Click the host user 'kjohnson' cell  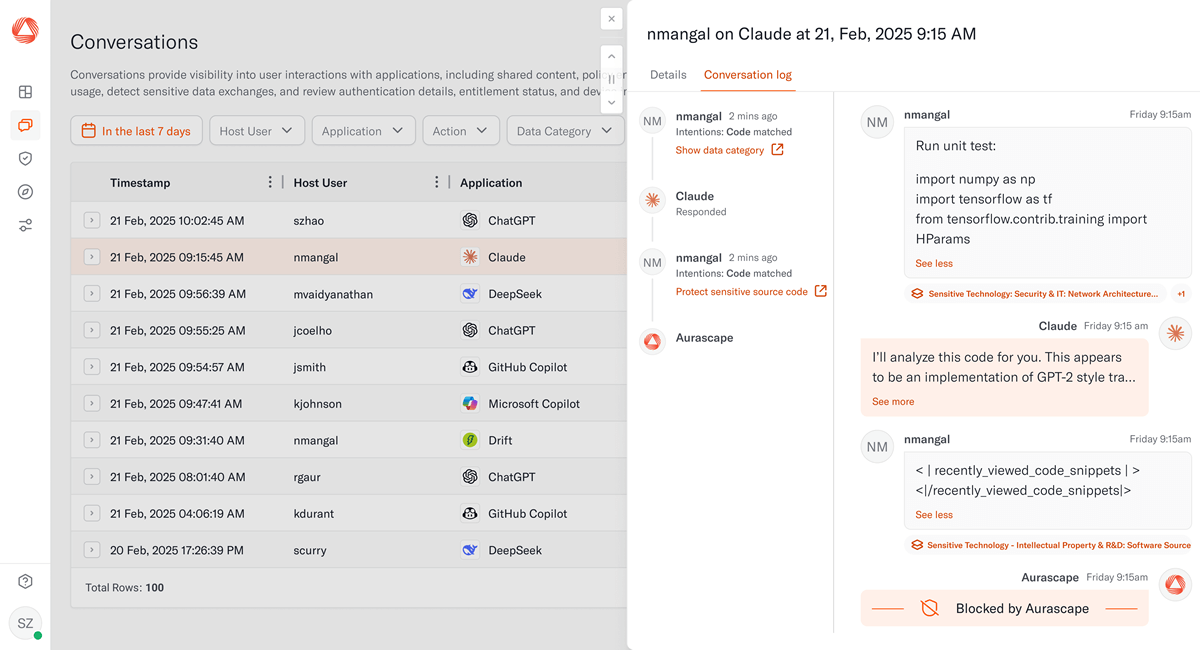pyautogui.click(x=318, y=404)
